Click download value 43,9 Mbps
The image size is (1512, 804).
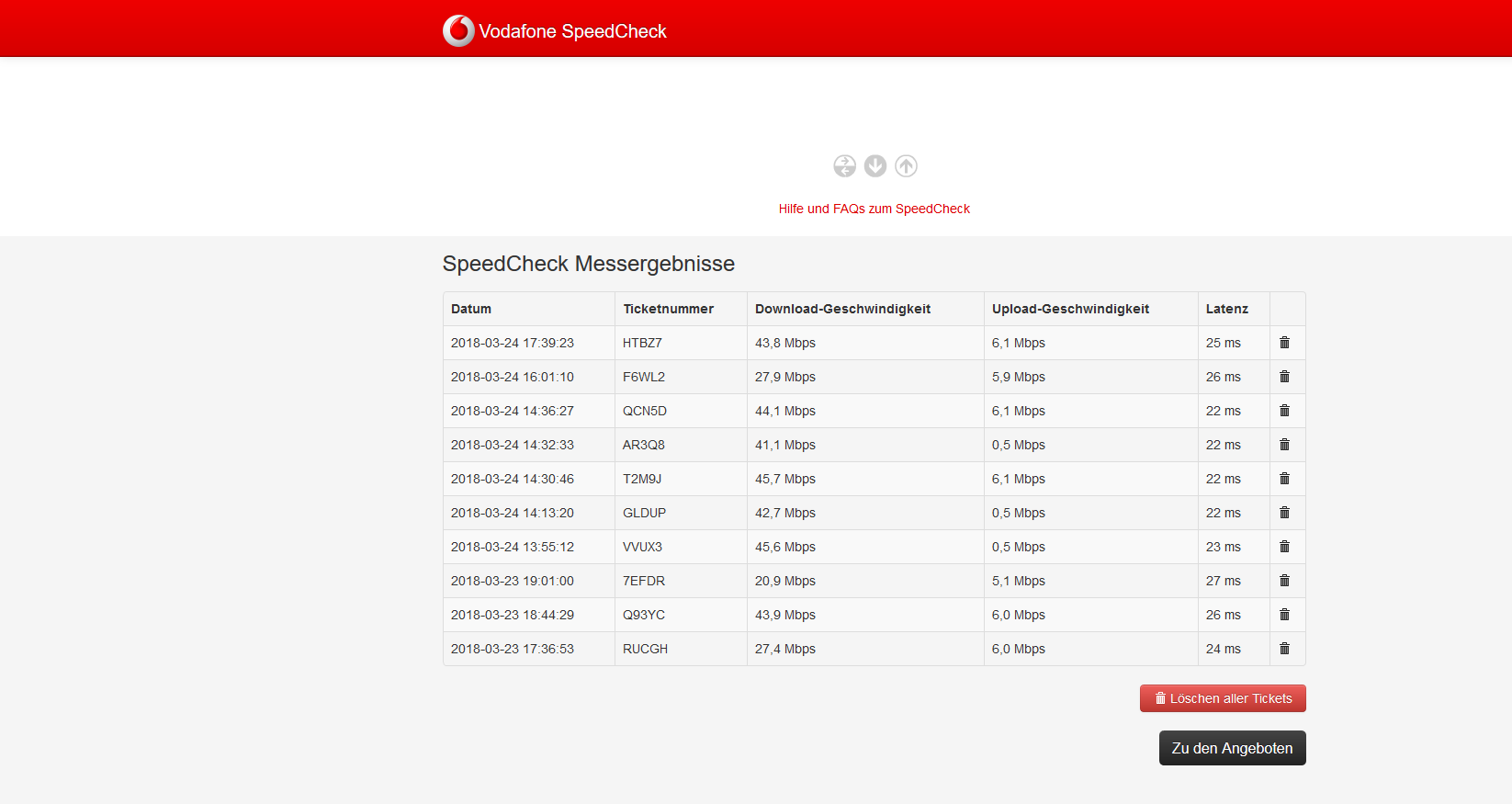pos(785,615)
